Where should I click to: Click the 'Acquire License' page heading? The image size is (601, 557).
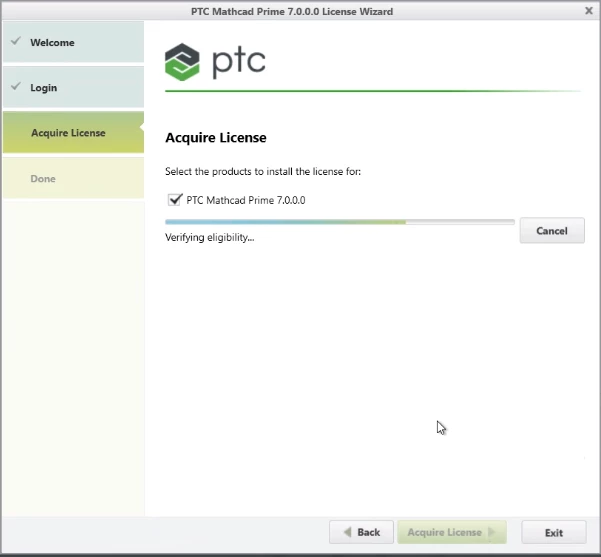[x=216, y=138]
